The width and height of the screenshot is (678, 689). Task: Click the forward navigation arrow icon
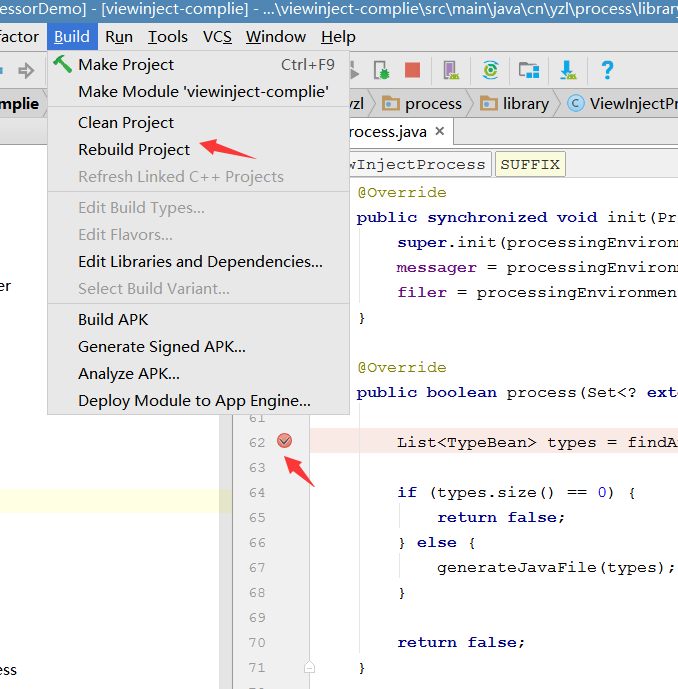pyautogui.click(x=26, y=70)
